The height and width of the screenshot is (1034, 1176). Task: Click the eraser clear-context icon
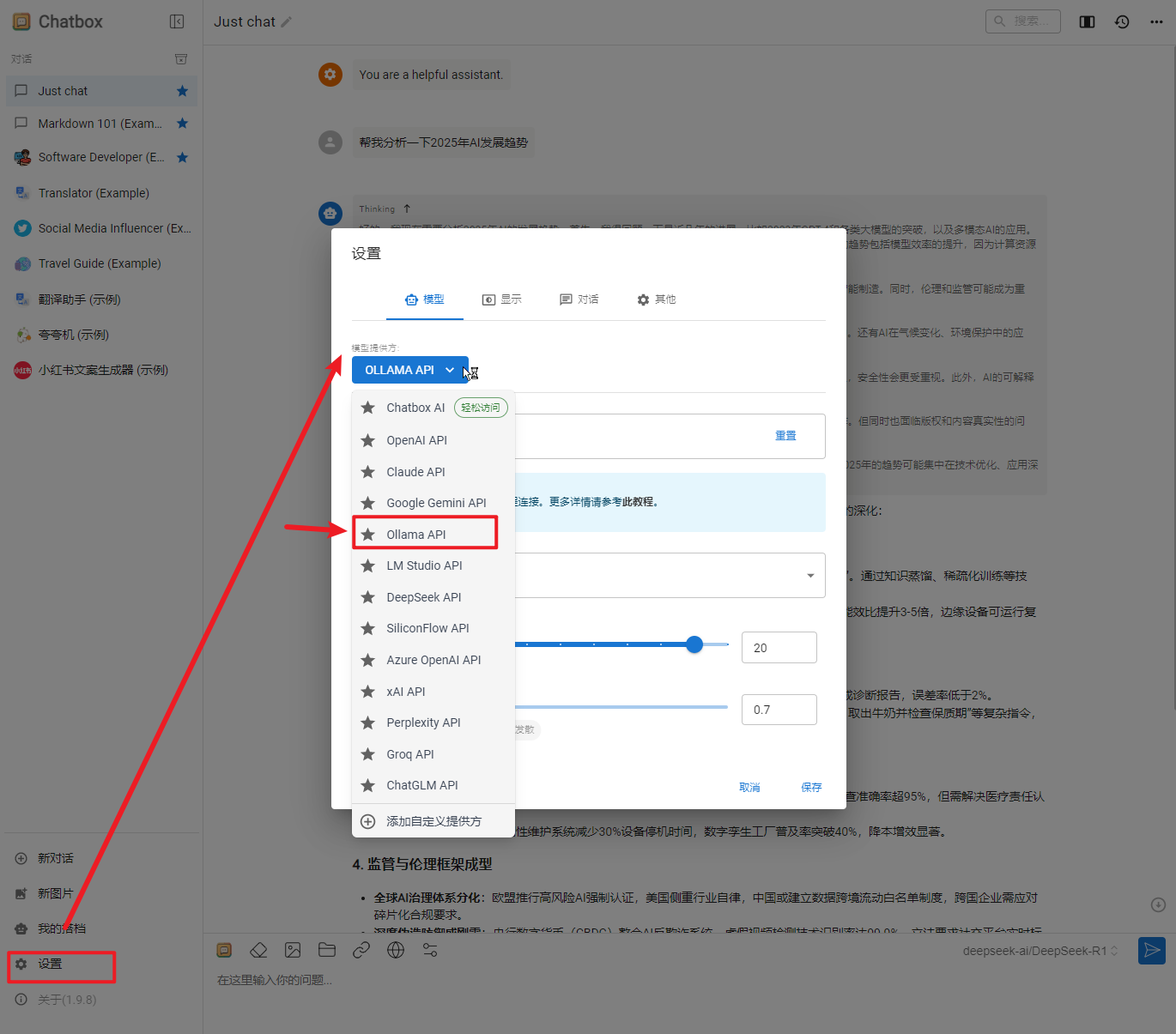point(258,950)
